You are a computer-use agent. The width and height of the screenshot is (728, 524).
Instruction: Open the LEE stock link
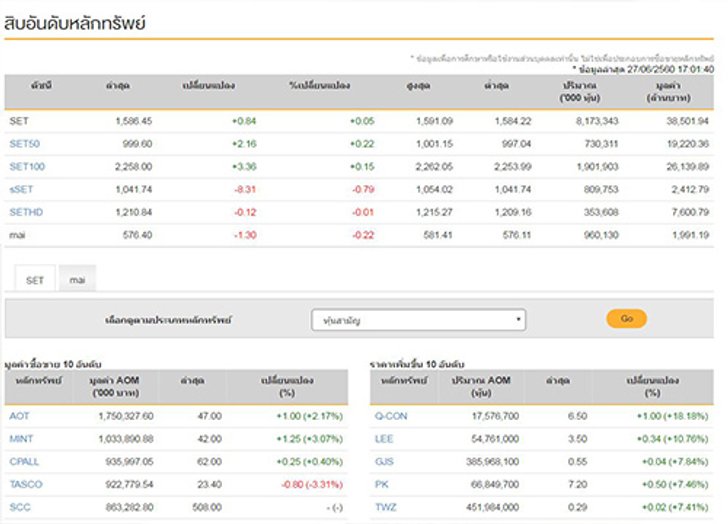click(x=384, y=439)
